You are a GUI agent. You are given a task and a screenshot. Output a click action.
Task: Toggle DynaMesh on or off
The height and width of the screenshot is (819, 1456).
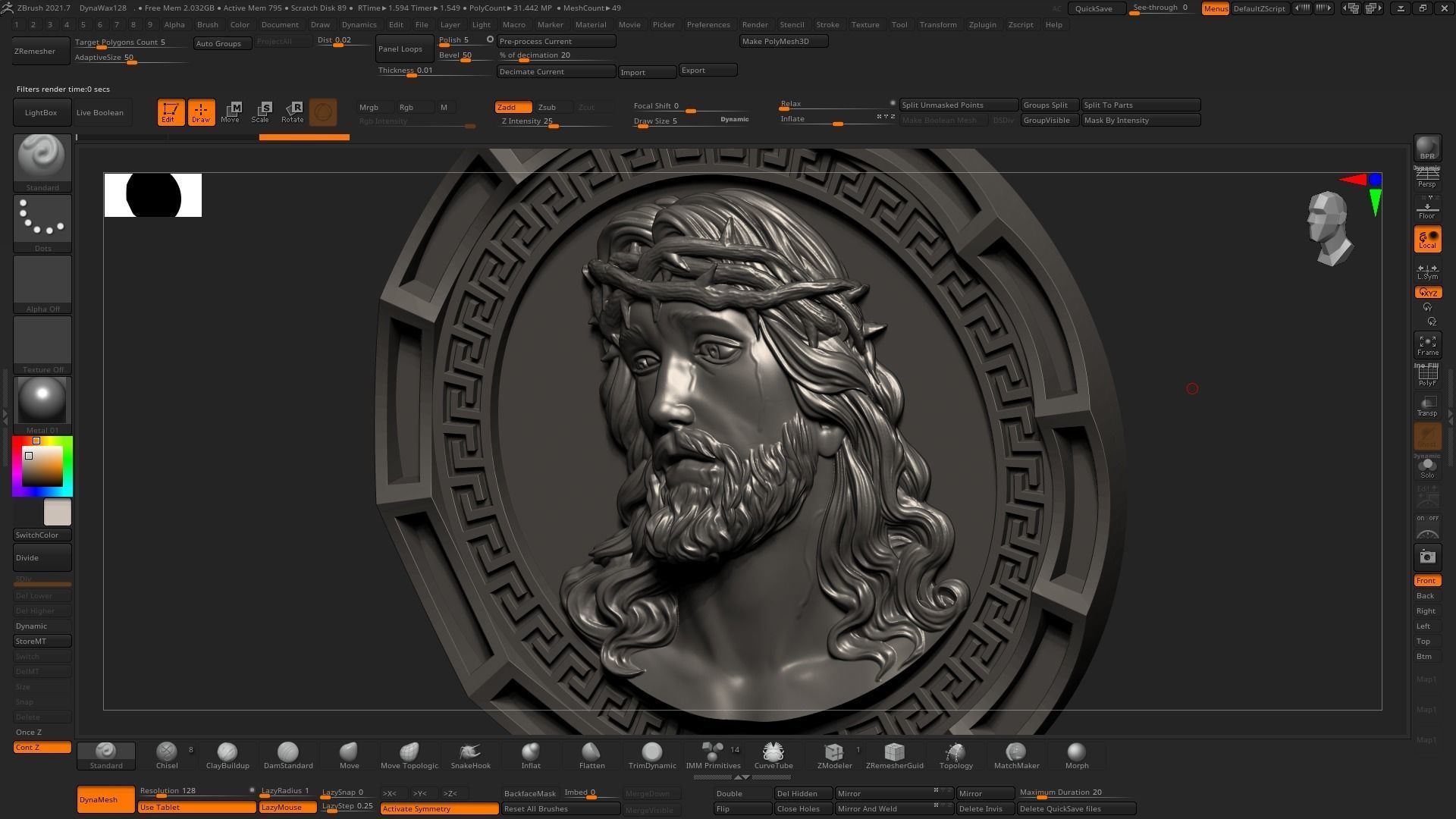point(105,799)
